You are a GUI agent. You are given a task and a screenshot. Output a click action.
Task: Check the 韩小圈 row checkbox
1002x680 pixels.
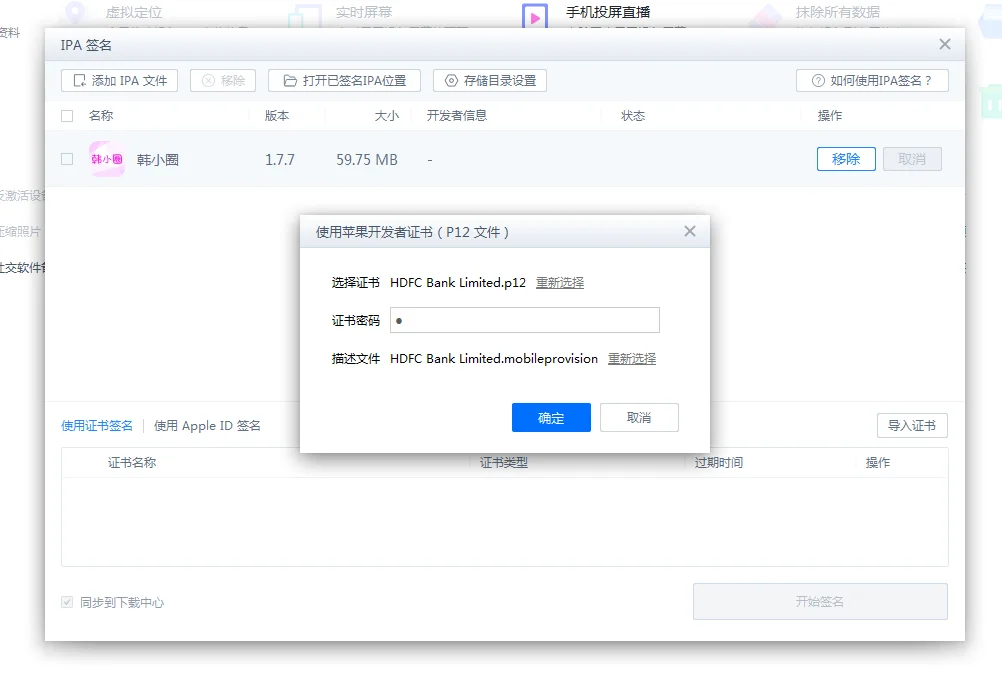tap(67, 158)
